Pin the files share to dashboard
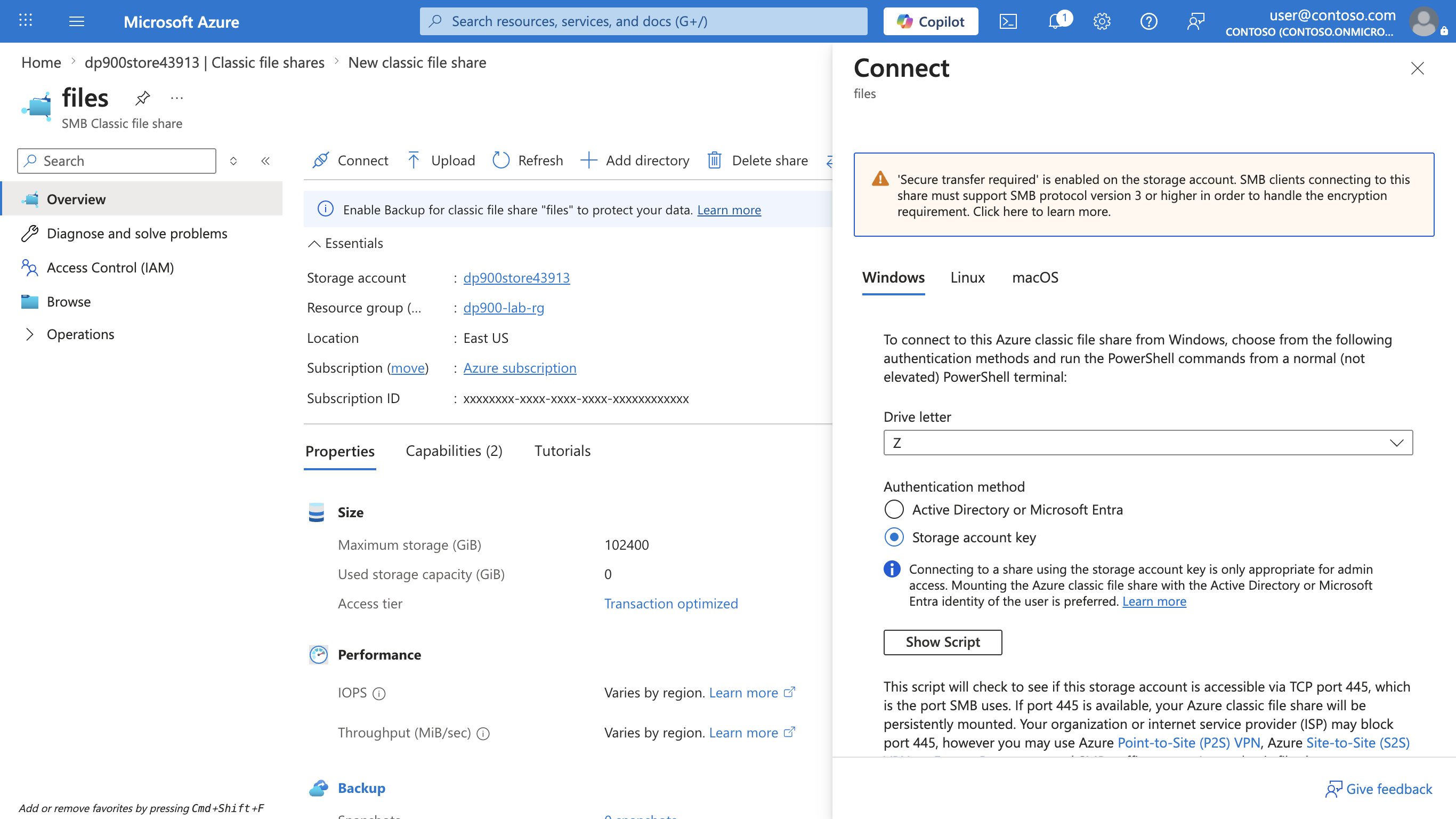 tap(142, 98)
